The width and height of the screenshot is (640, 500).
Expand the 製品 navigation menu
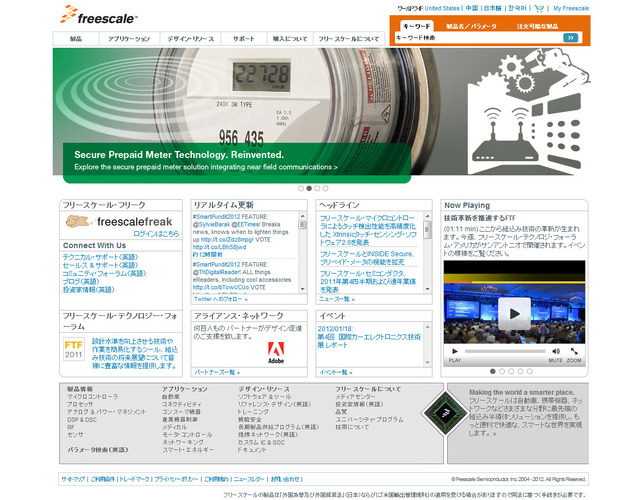[x=76, y=39]
